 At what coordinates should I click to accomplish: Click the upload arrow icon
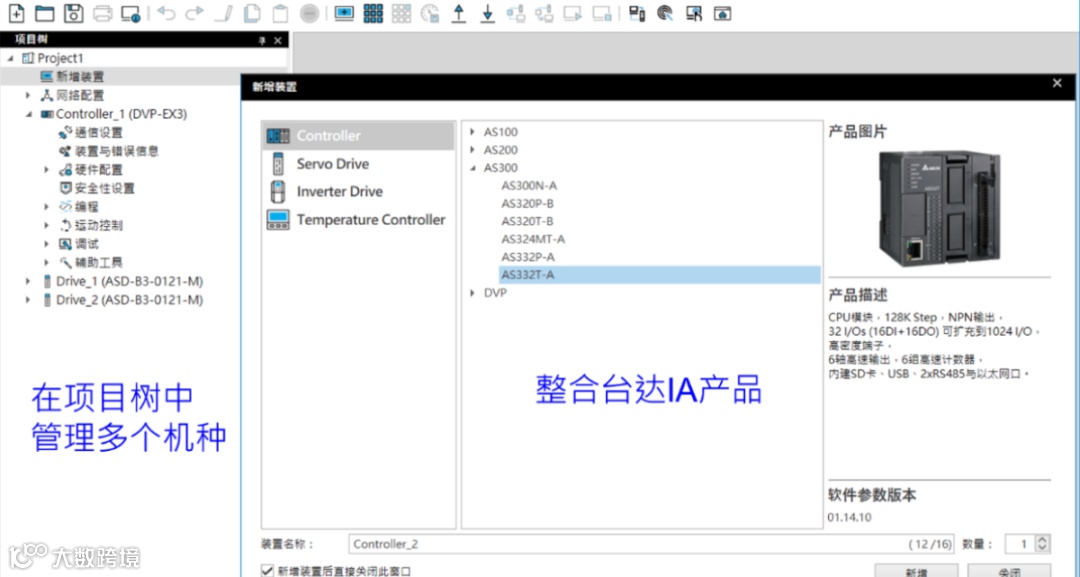tap(459, 13)
